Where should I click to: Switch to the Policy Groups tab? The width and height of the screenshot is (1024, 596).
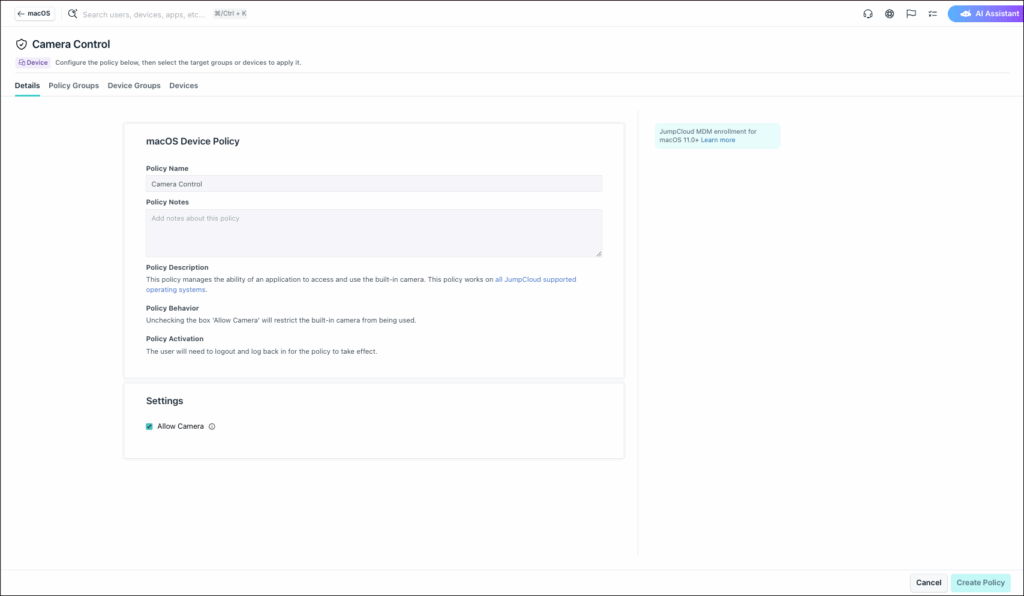point(74,86)
